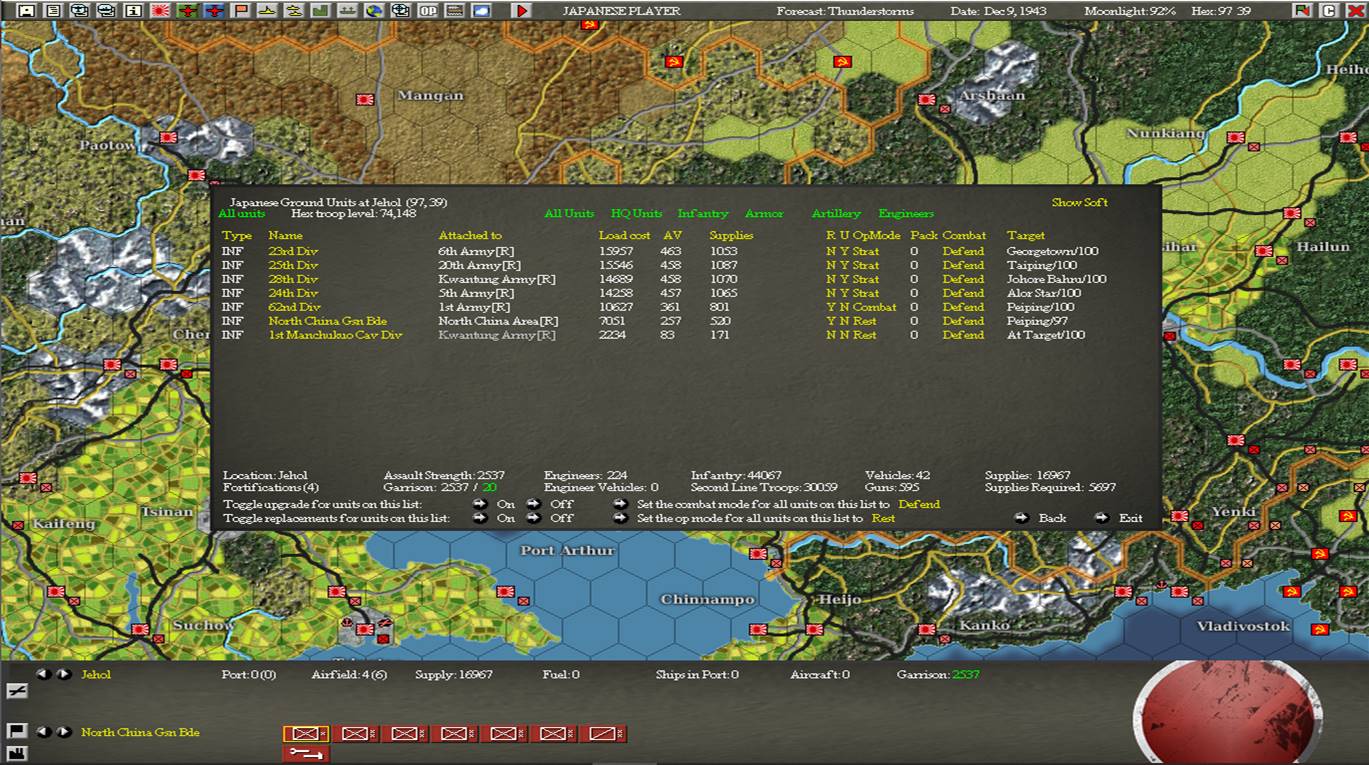Filter list to HQ Units
Viewport: 1369px width, 765px height.
click(x=637, y=213)
